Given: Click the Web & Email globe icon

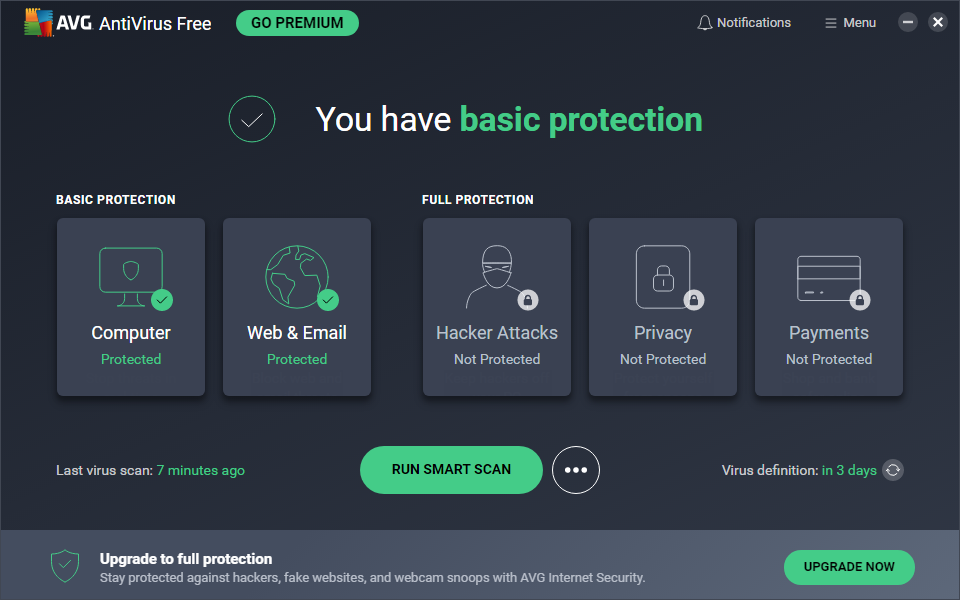Looking at the screenshot, I should (297, 277).
